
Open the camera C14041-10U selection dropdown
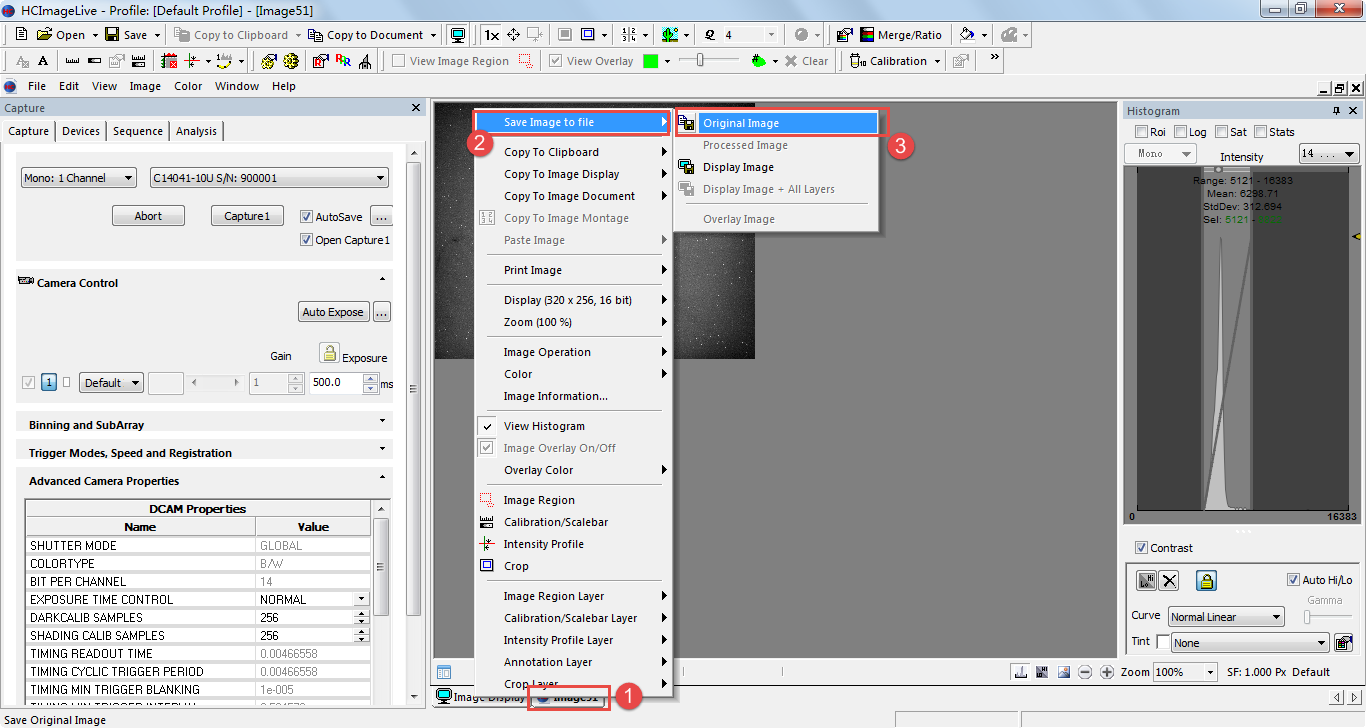click(268, 178)
